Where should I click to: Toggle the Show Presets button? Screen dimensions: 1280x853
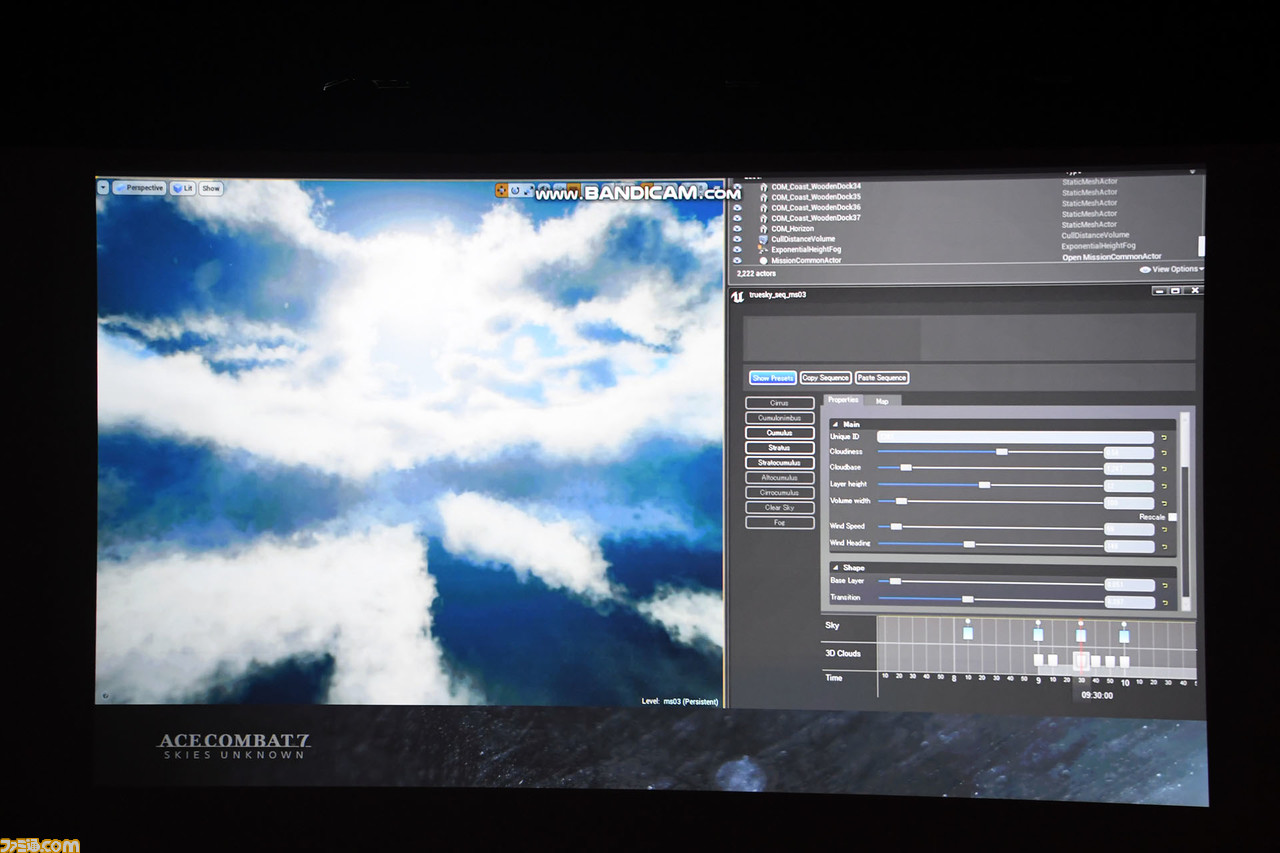point(773,378)
